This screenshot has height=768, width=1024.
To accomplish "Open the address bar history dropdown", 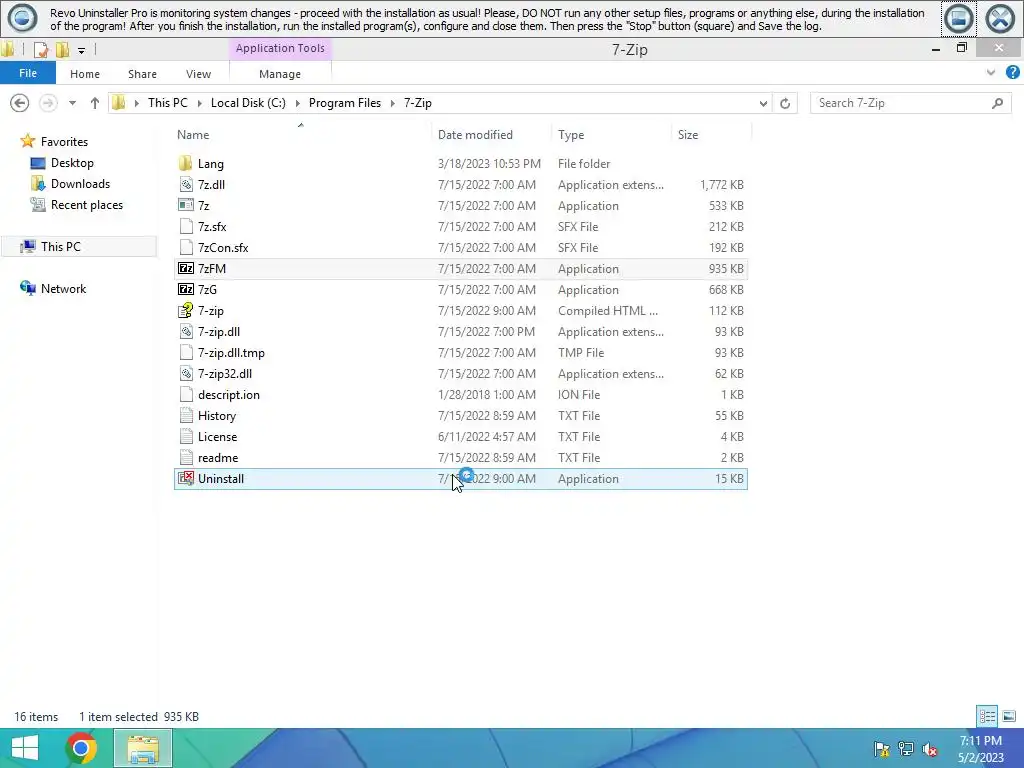I will [x=763, y=103].
